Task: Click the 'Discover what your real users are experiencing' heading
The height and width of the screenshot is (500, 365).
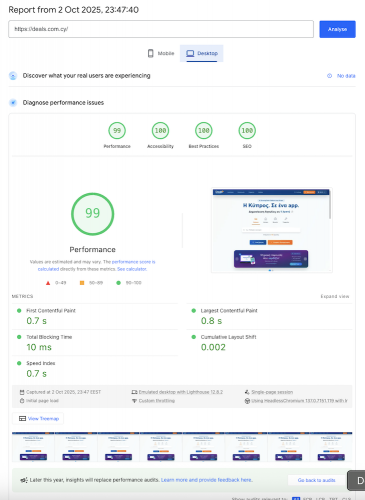Action: [86, 76]
